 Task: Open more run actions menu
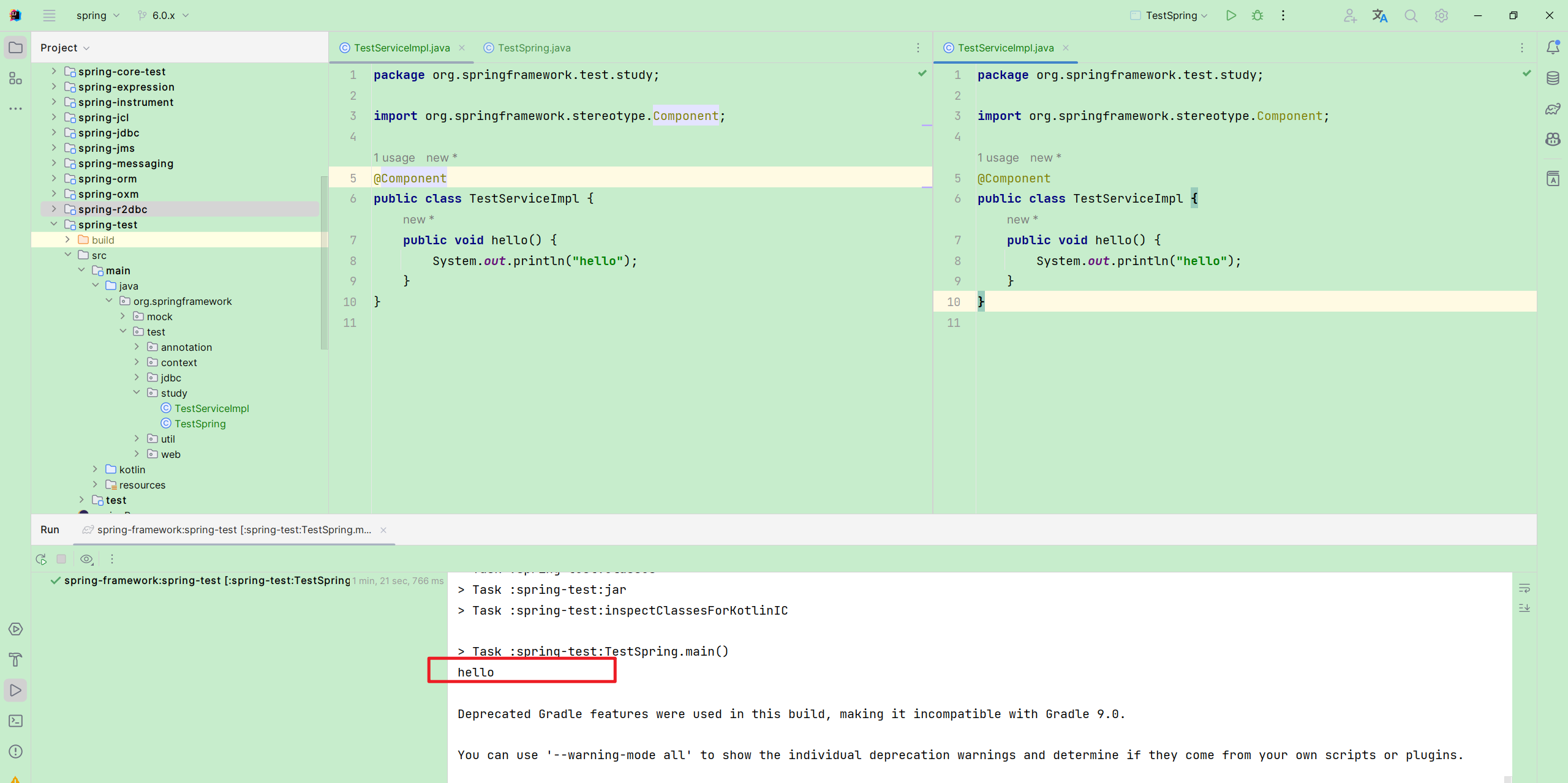1283,15
